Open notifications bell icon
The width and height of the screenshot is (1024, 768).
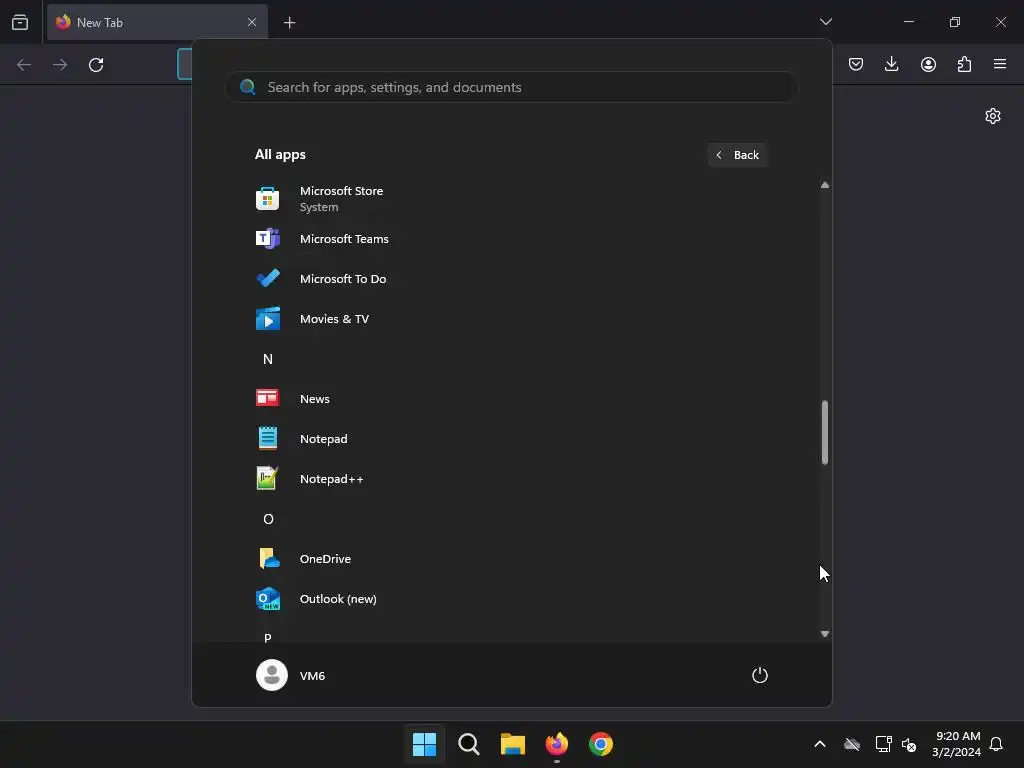(996, 744)
